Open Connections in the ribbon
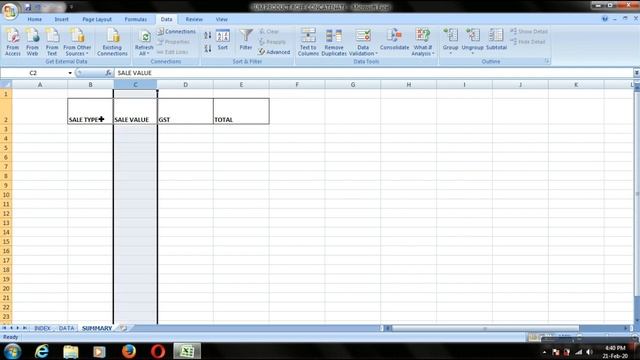 click(177, 31)
